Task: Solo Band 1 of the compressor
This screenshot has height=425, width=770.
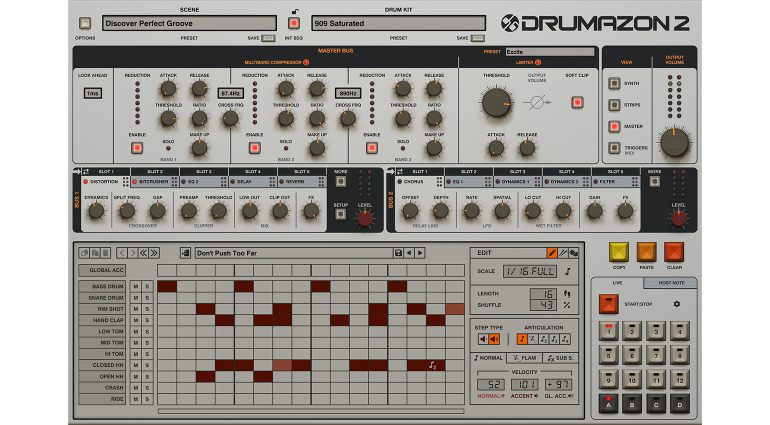Action: coord(168,148)
